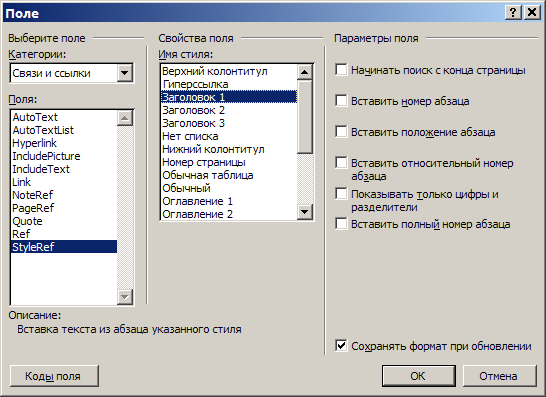Screen dimensions: 546x397
Task: Click down arrow of Поля list scrollbar
Action: [x=125, y=297]
